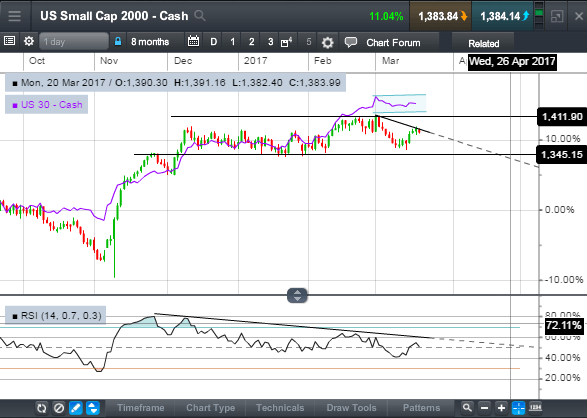Open the Chart Forum speech bubble icon

point(351,42)
